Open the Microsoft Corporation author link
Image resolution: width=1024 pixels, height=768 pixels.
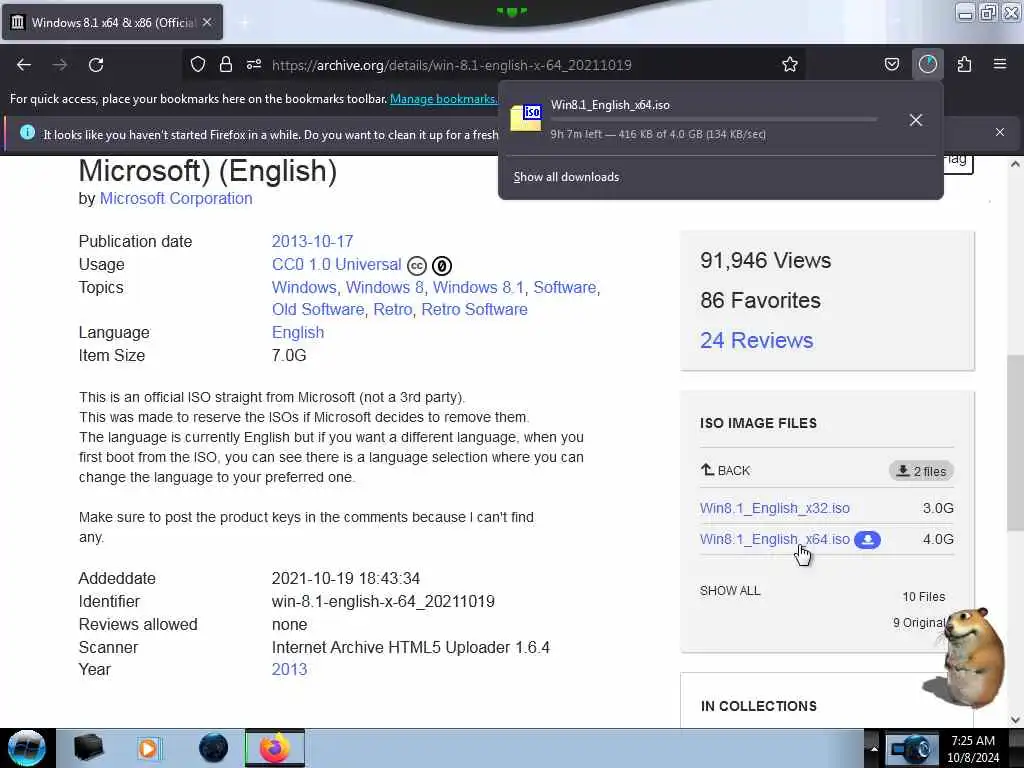point(176,199)
